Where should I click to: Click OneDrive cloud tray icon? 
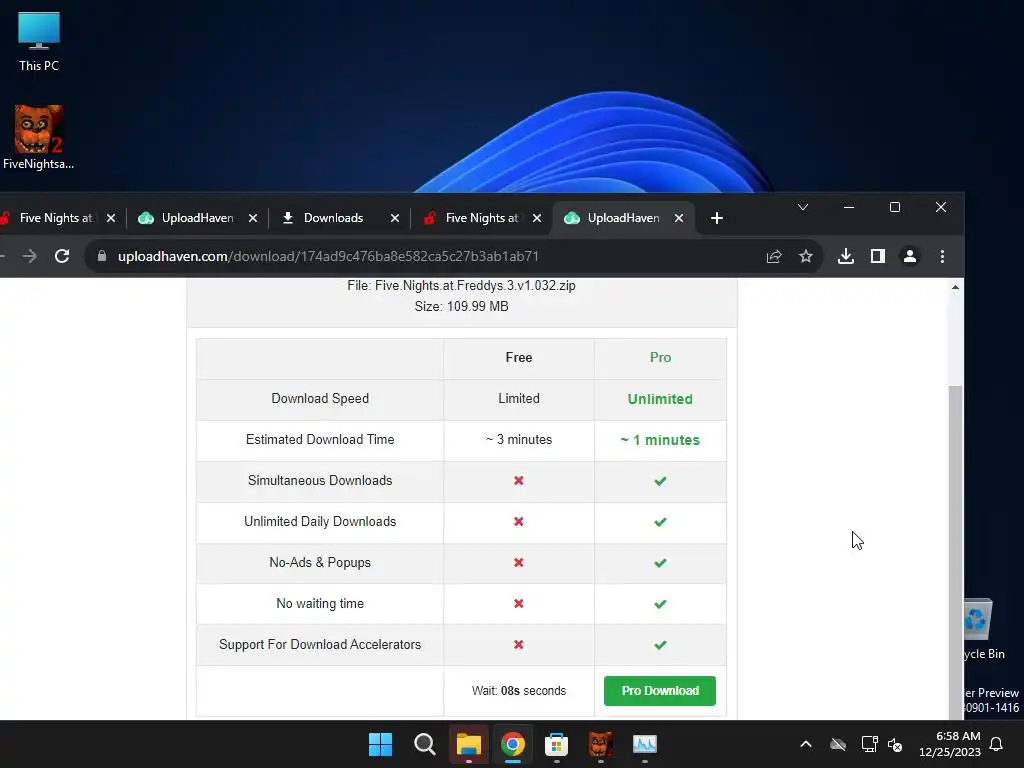838,744
